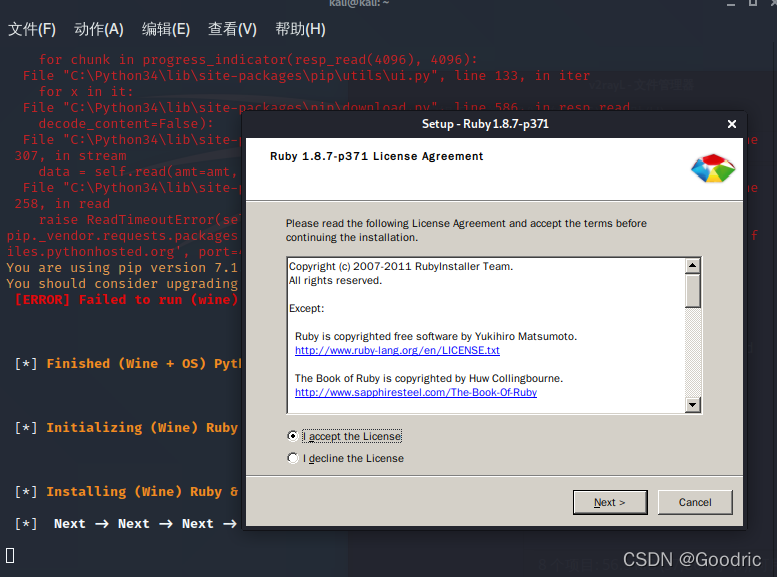Click license text scroll down arrow
Image resolution: width=777 pixels, height=577 pixels.
[x=693, y=404]
